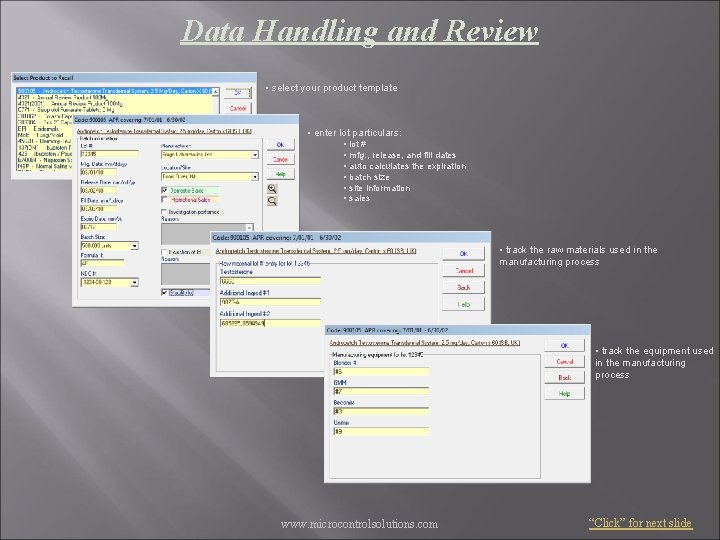
Task: Click the Additional Ingred #2 field
Action: click(x=270, y=323)
